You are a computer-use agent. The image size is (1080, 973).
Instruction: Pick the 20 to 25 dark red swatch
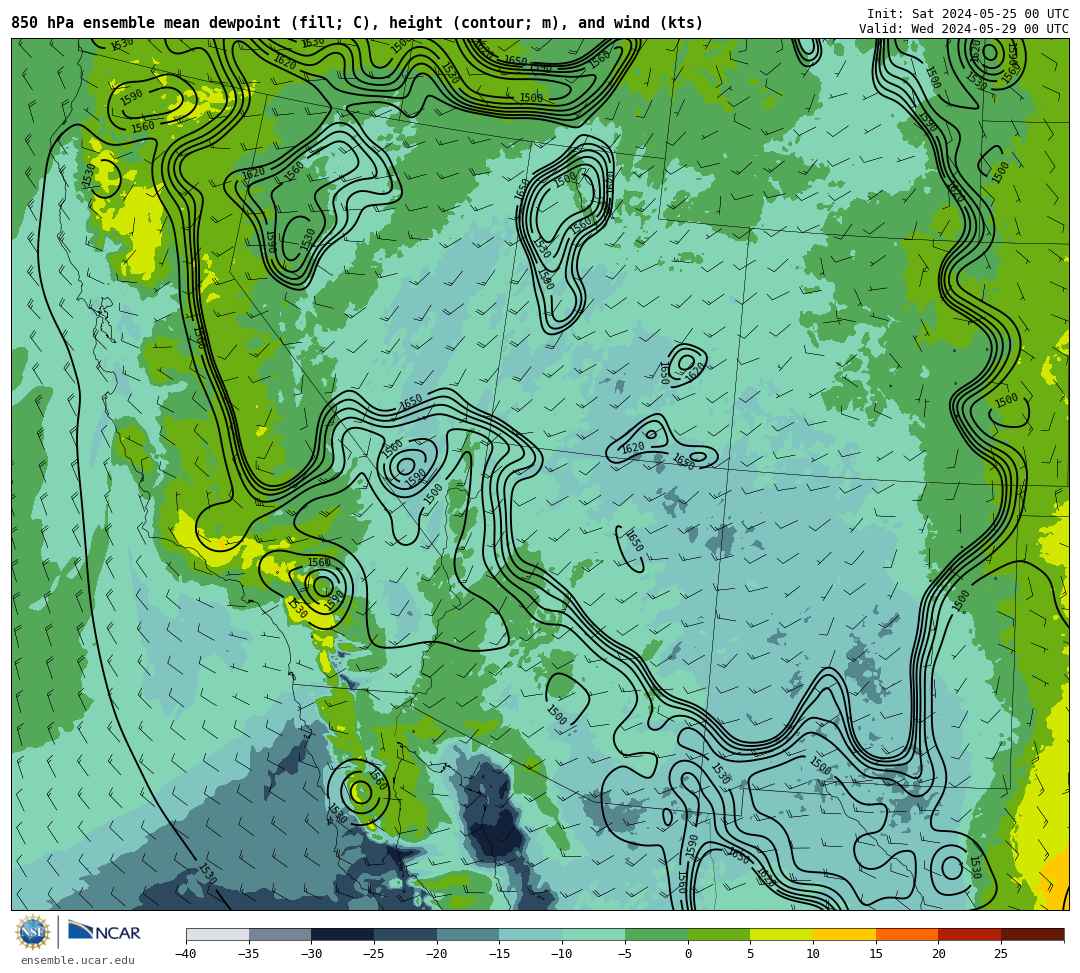tap(970, 934)
